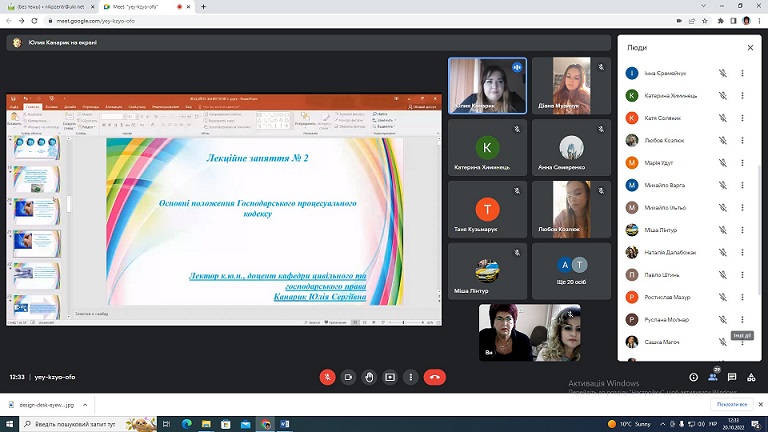This screenshot has width=768, height=432.
Task: Toggle the camera button in Meet controls
Action: (x=348, y=377)
